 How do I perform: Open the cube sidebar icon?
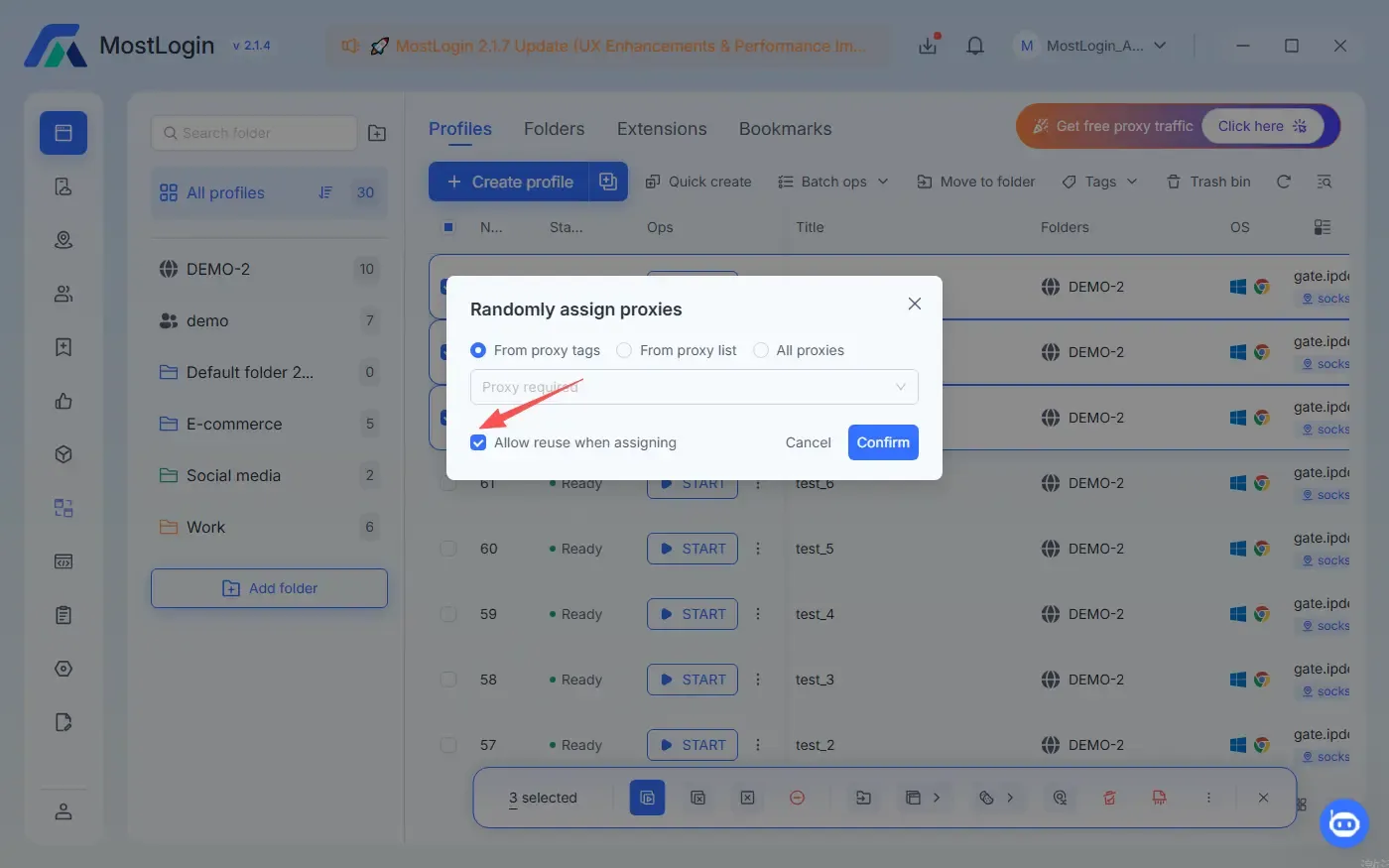click(63, 454)
